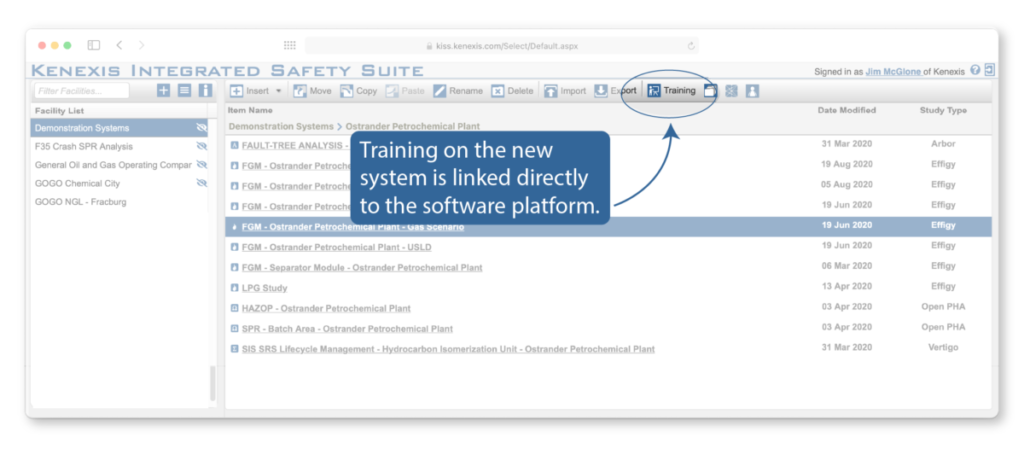Click the Paste toolbar button
The width and height of the screenshot is (1024, 449).
click(x=405, y=91)
